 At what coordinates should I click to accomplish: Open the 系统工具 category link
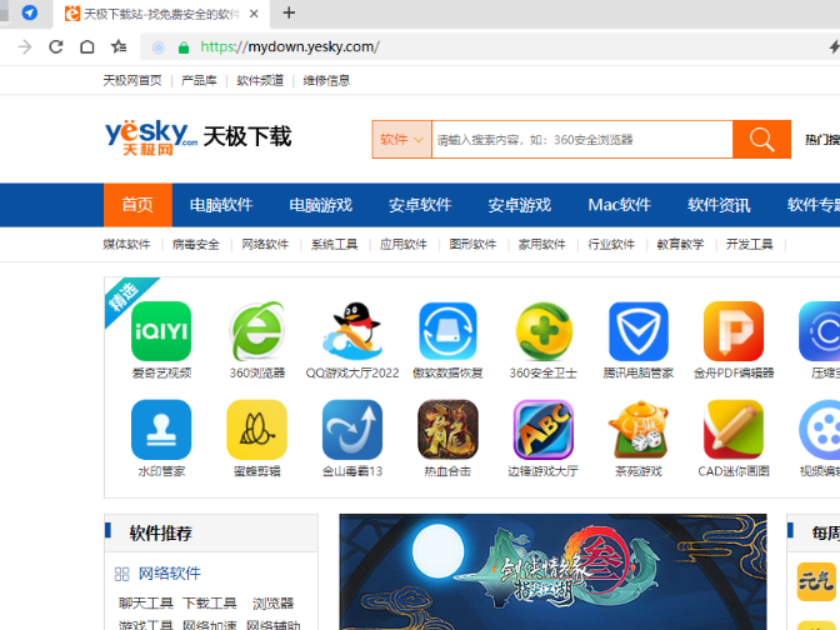[x=334, y=244]
